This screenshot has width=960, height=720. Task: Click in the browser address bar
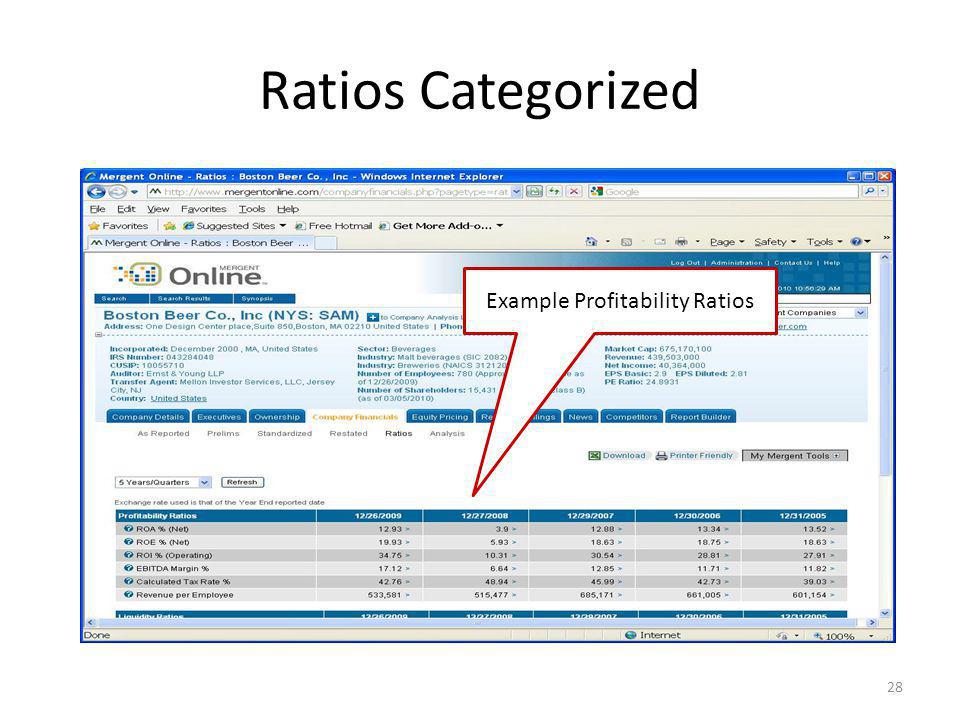(329, 192)
